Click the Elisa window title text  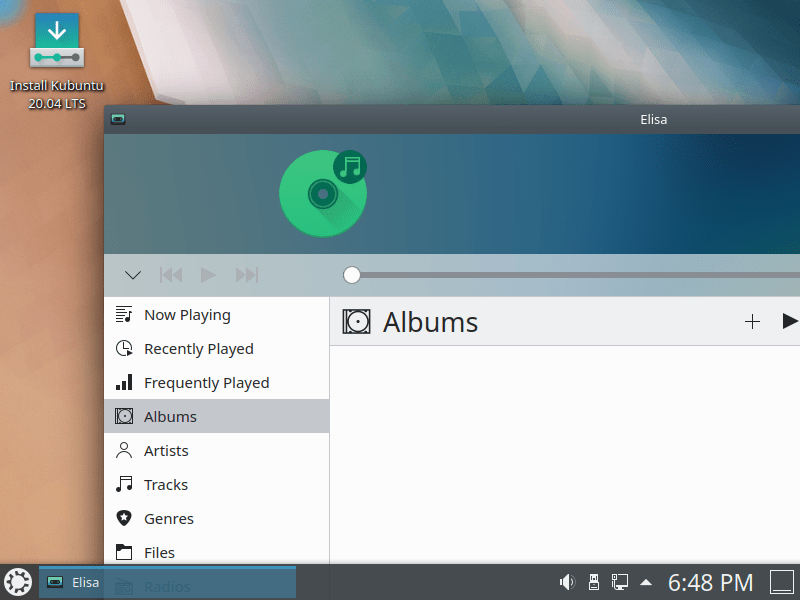654,119
